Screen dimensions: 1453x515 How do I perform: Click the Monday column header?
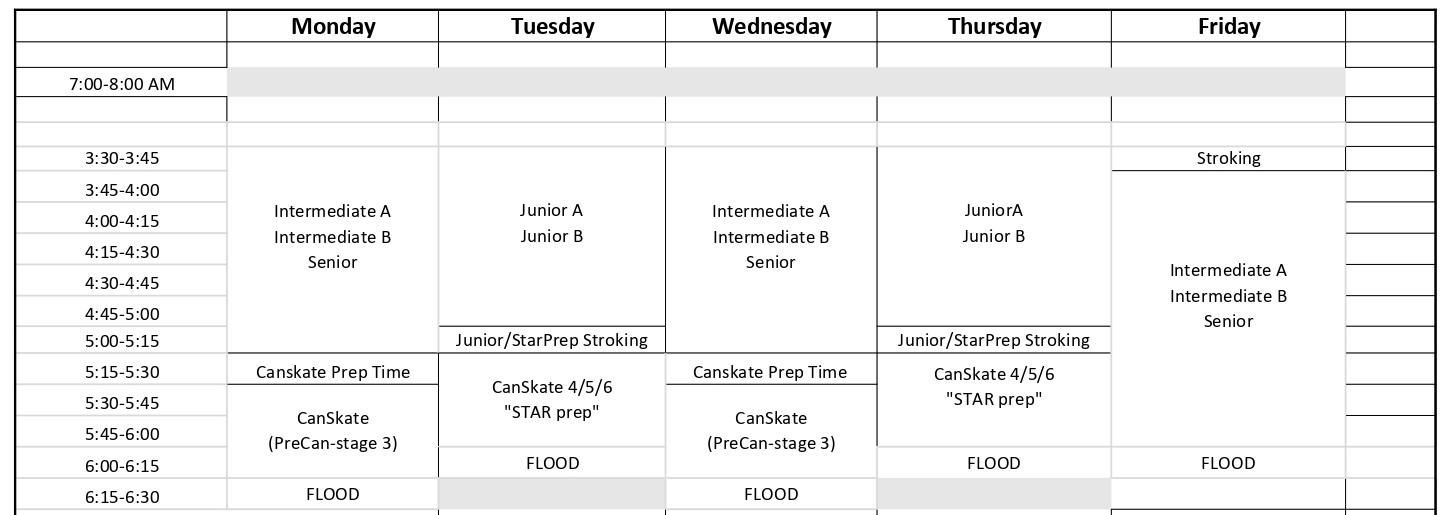[333, 27]
